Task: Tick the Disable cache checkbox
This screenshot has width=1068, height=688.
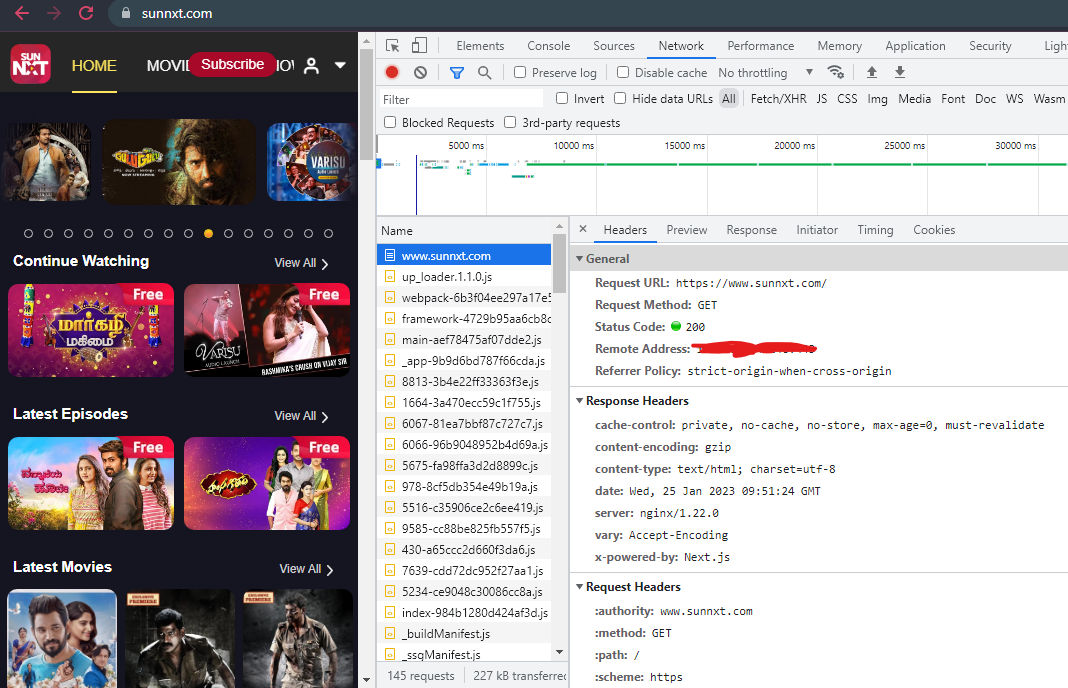Action: (x=623, y=72)
